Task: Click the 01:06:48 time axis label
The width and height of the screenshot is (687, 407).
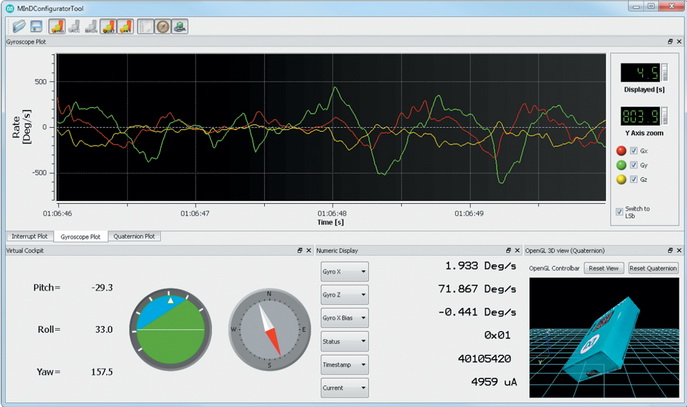Action: tap(332, 213)
